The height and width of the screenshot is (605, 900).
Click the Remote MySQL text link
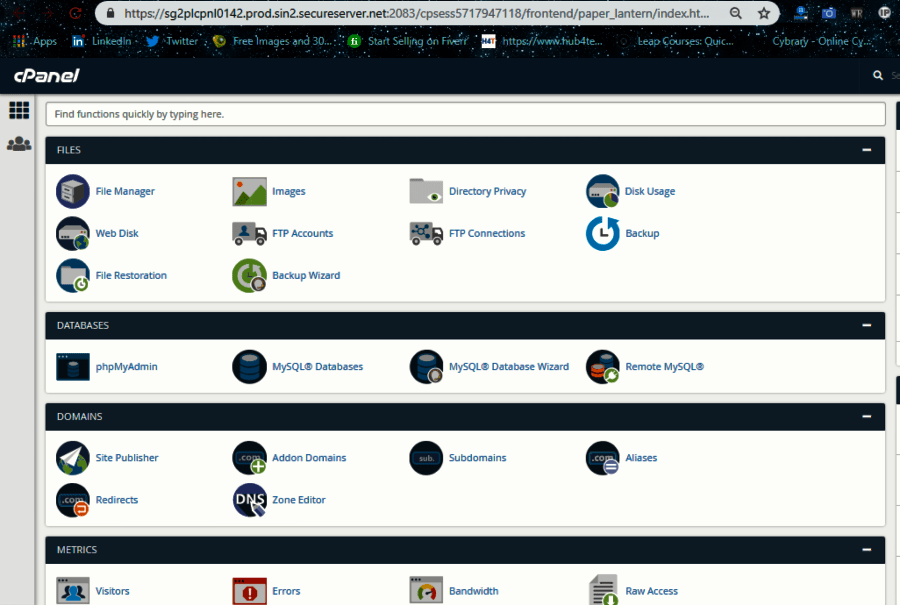coord(665,367)
